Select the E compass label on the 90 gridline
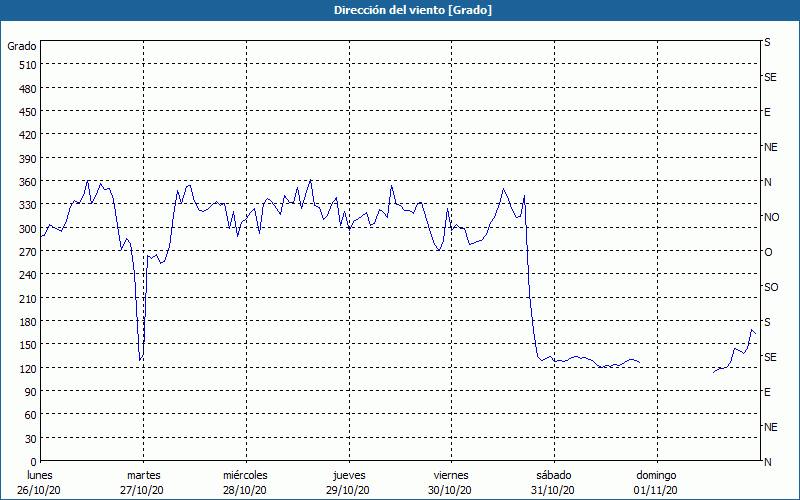Image resolution: width=800 pixels, height=500 pixels. [767, 392]
